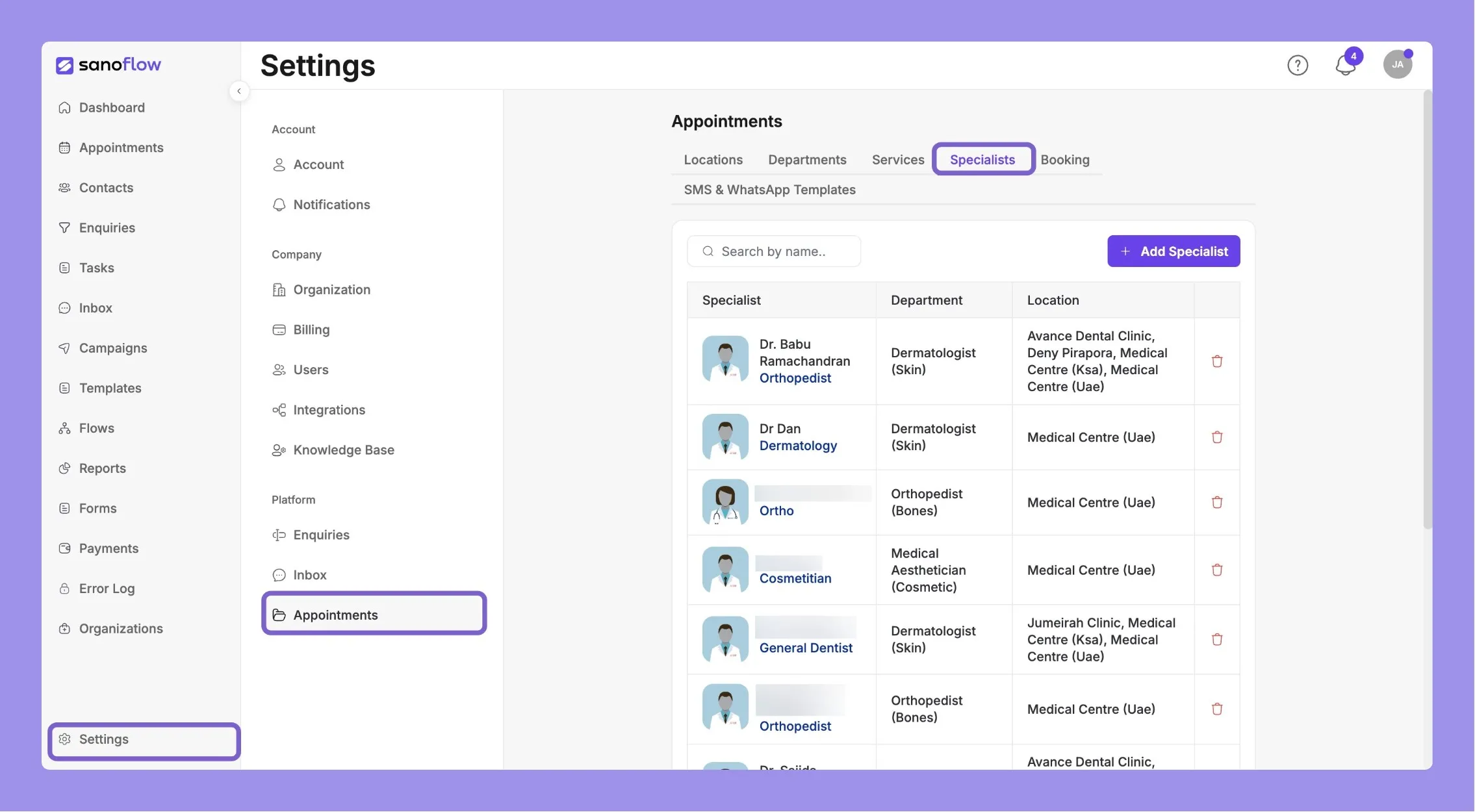Viewport: 1475px width, 812px height.
Task: Open the JA user avatar menu
Action: pos(1397,64)
